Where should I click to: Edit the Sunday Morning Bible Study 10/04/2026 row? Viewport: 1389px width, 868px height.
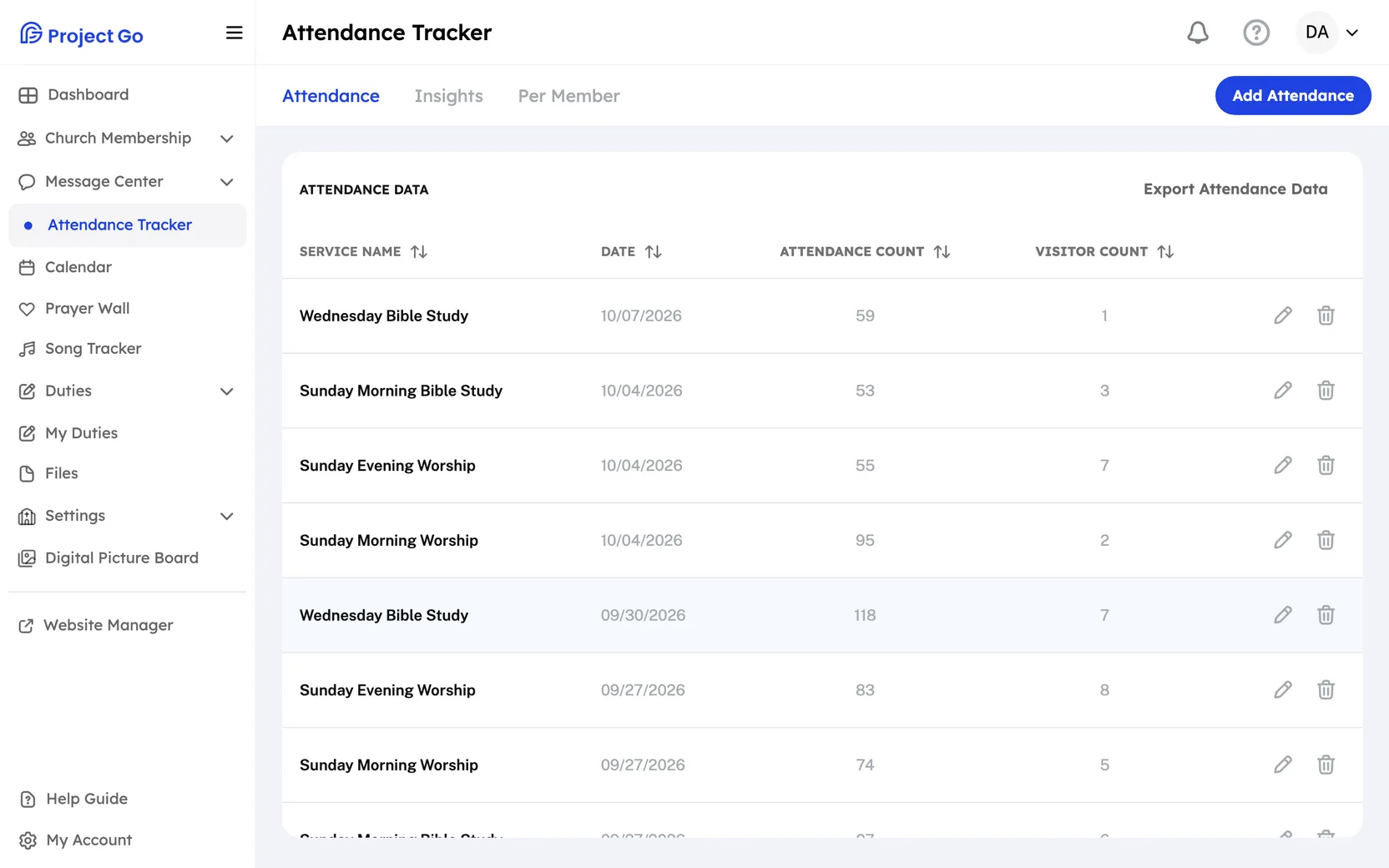(x=1283, y=391)
